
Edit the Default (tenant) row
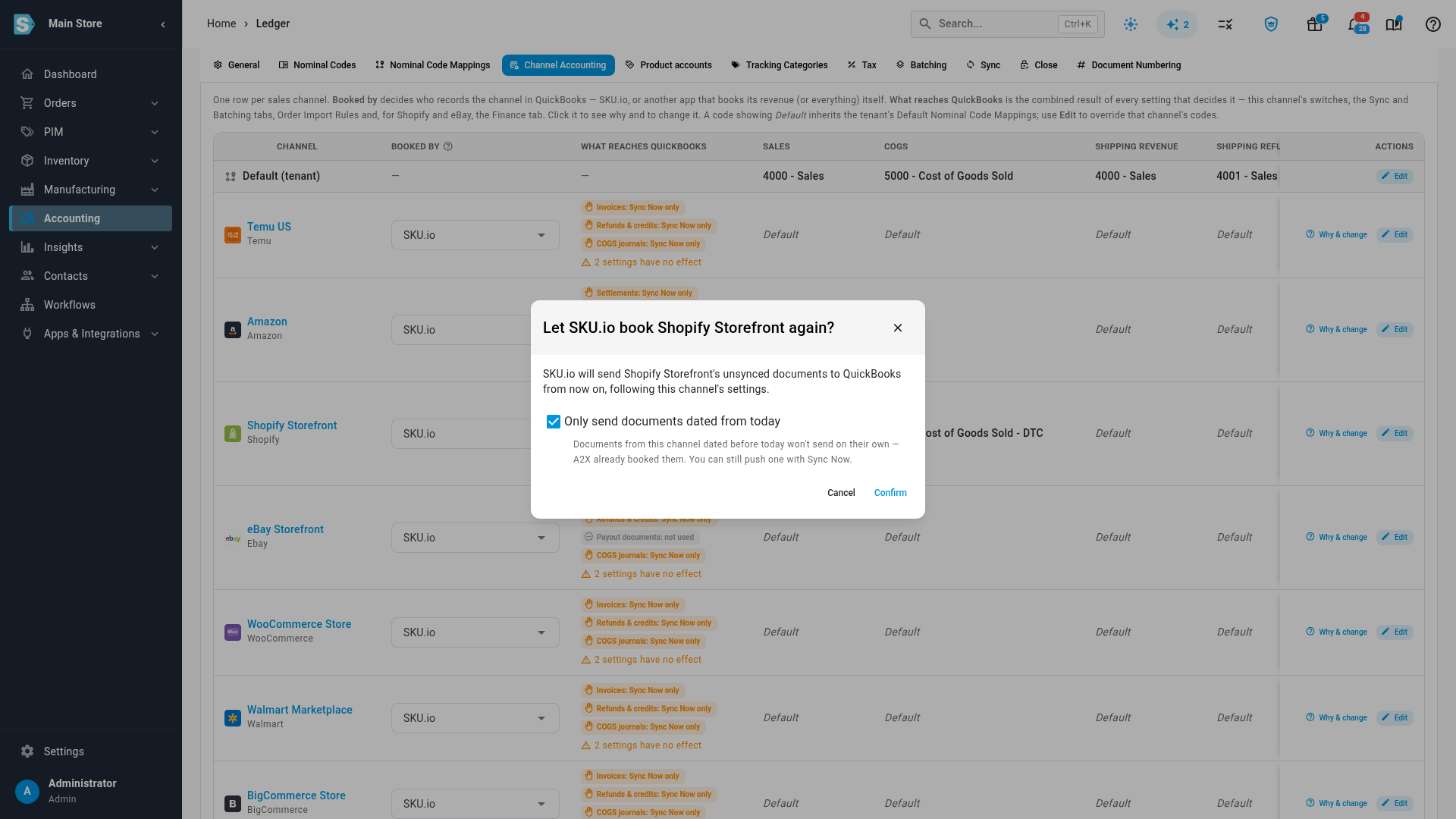(x=1395, y=176)
